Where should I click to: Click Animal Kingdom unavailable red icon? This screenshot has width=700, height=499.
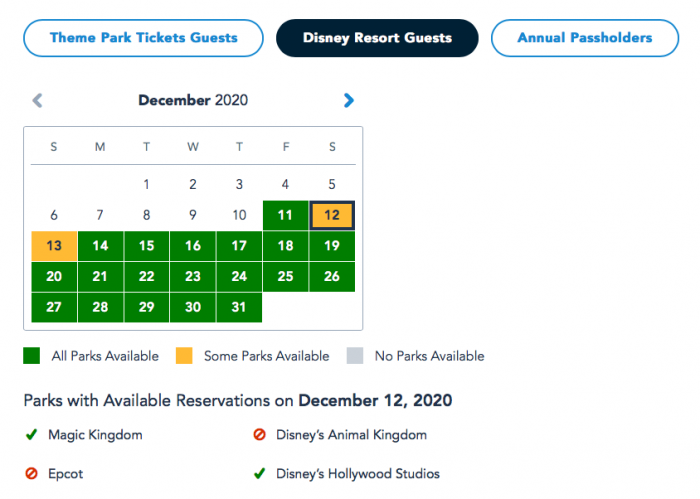pyautogui.click(x=259, y=435)
